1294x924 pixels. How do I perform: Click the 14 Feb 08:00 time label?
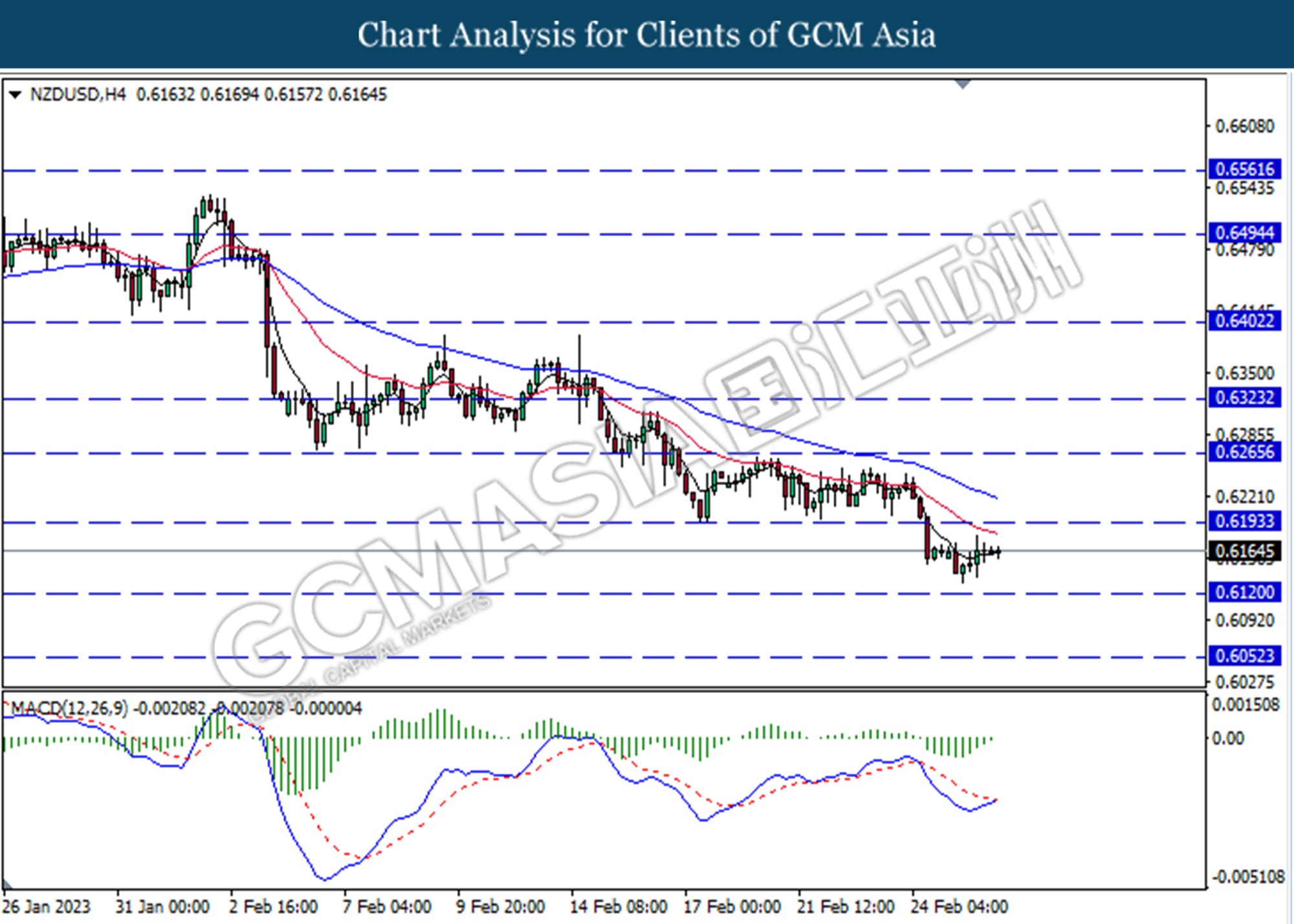[x=619, y=907]
